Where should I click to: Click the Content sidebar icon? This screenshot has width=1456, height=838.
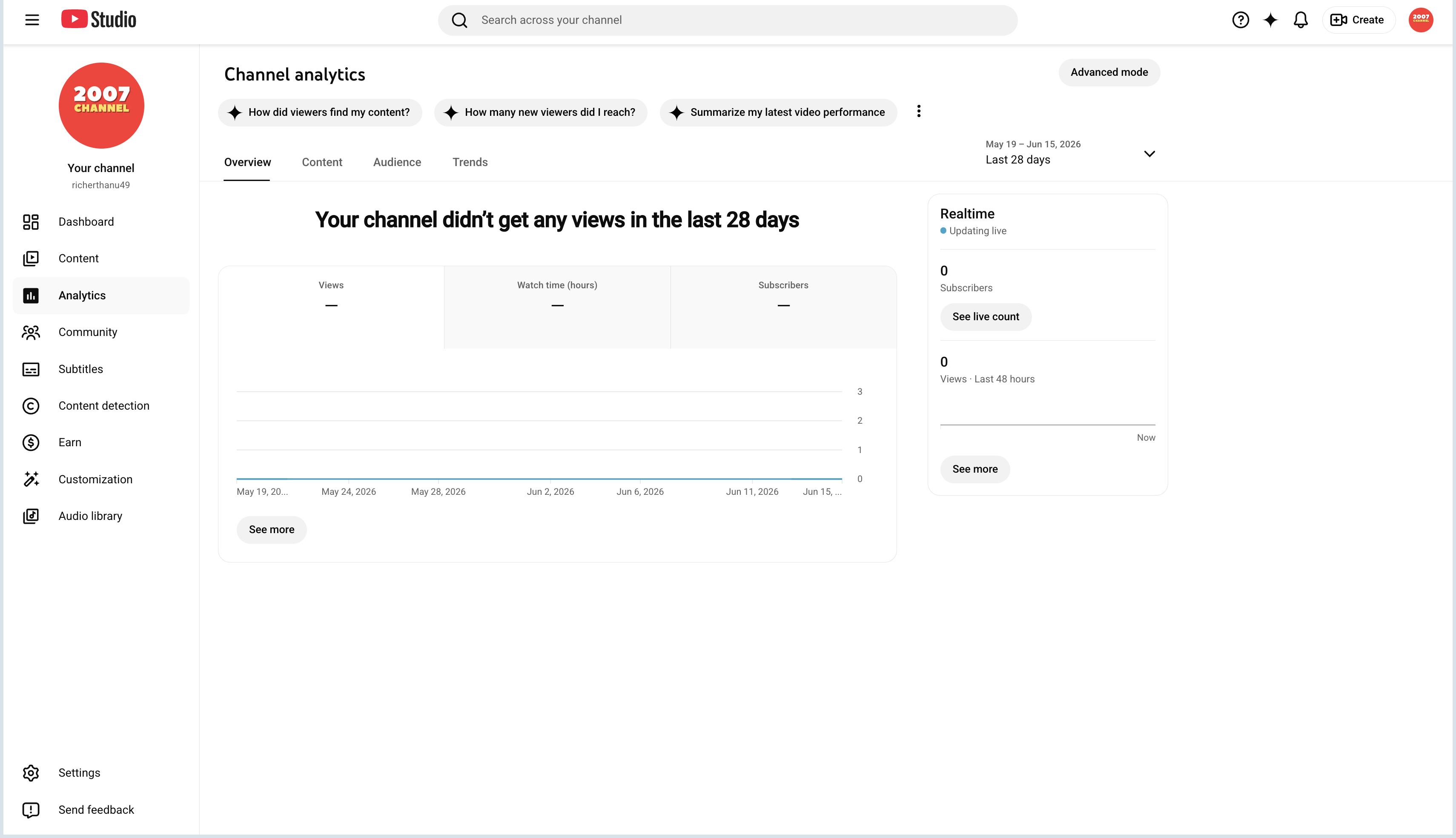[31, 258]
